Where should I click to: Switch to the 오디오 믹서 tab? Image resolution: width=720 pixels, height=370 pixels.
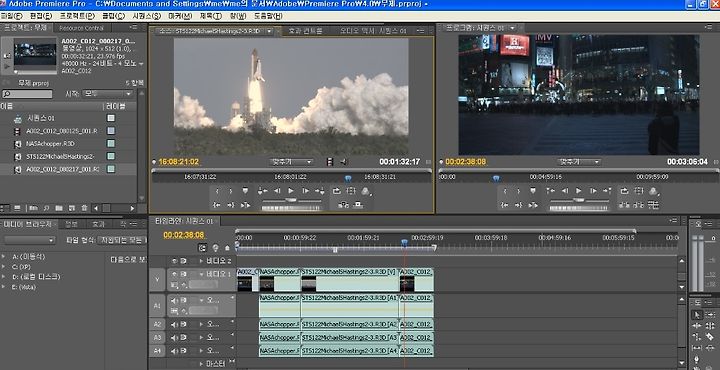click(x=373, y=31)
